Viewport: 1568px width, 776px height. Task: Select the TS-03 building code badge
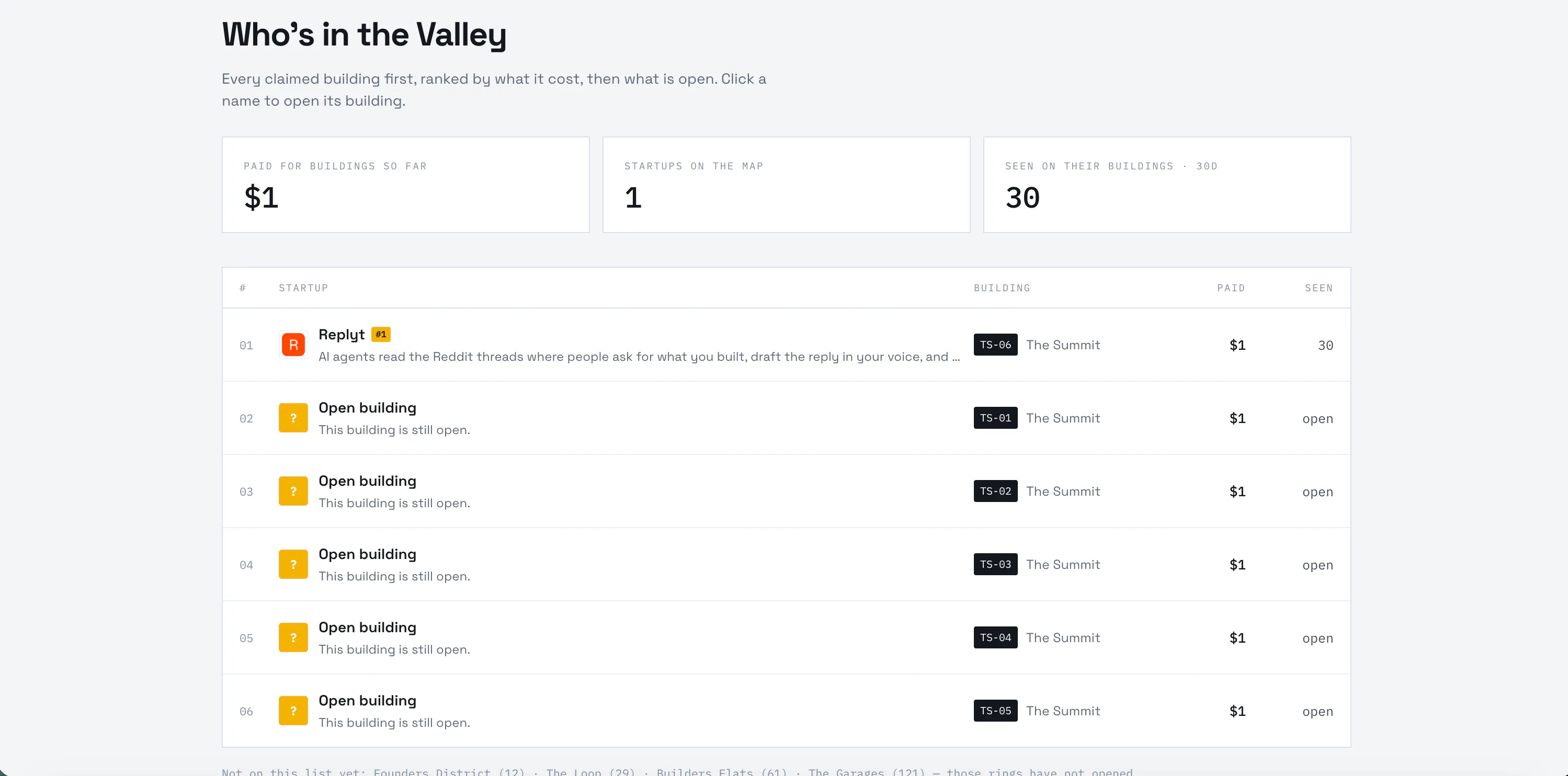[x=995, y=564]
